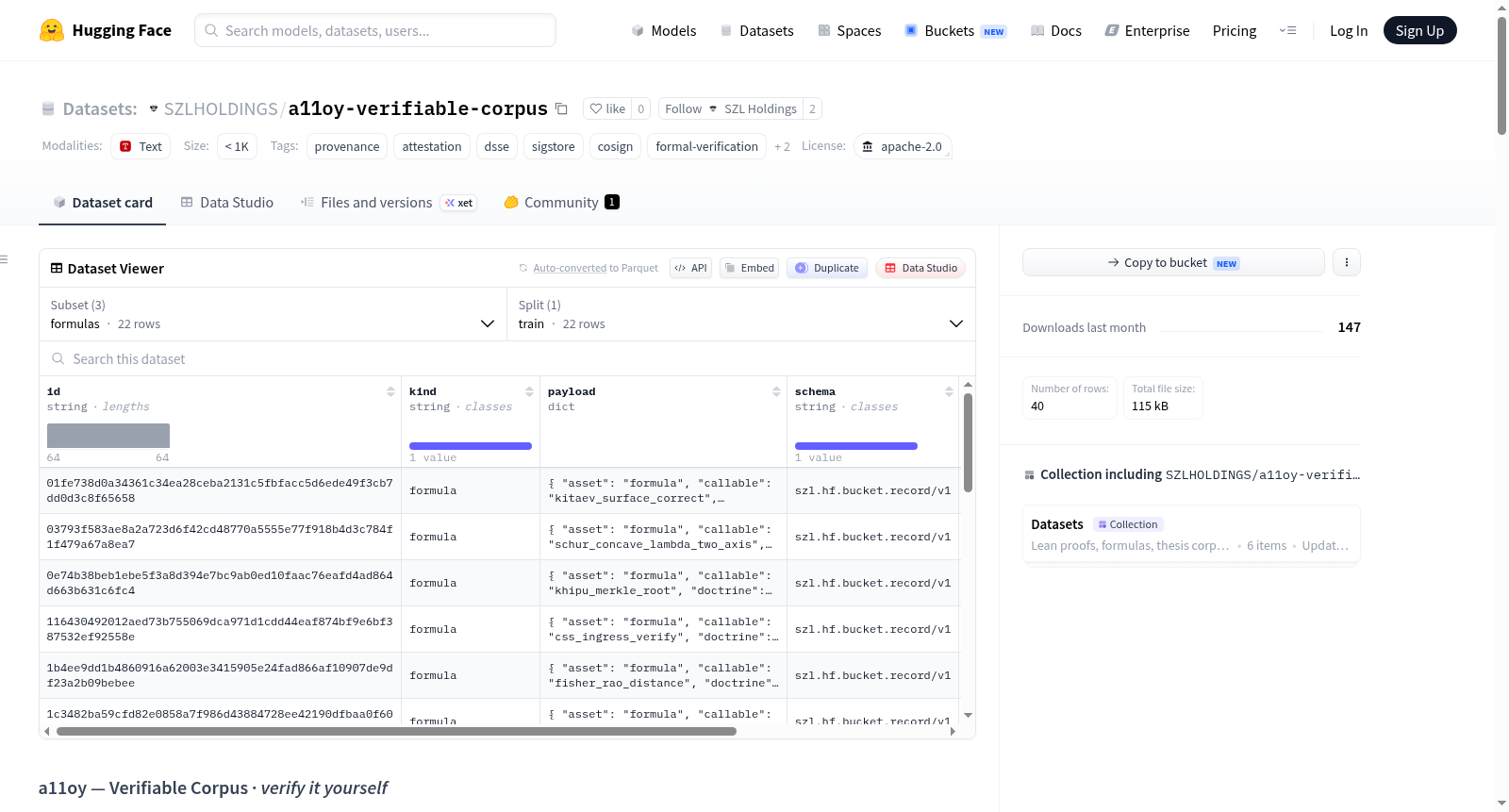
Task: Click the sigstore tag
Action: (554, 146)
